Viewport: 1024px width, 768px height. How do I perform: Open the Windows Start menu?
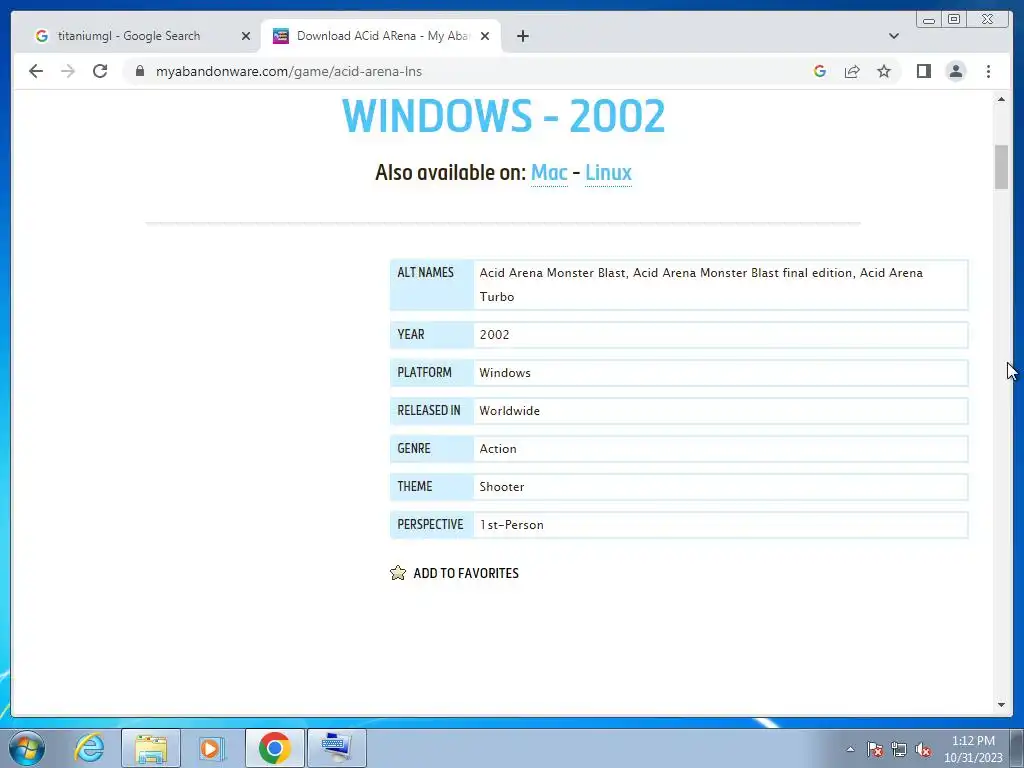point(26,748)
